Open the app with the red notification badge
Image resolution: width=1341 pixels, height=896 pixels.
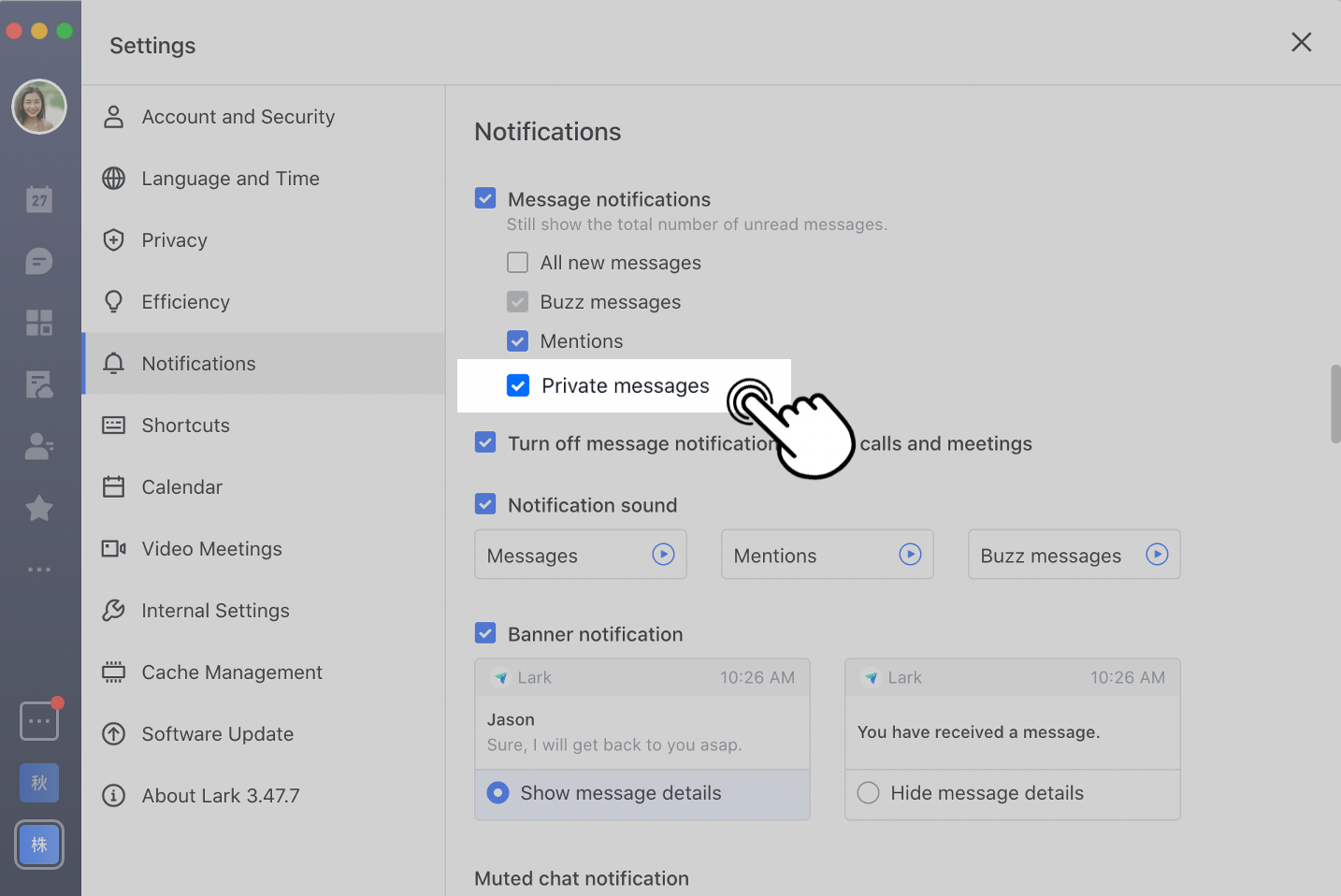pyautogui.click(x=39, y=720)
